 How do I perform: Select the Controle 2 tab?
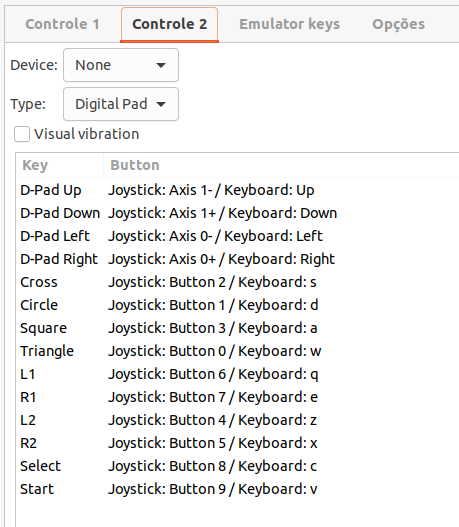pos(169,24)
